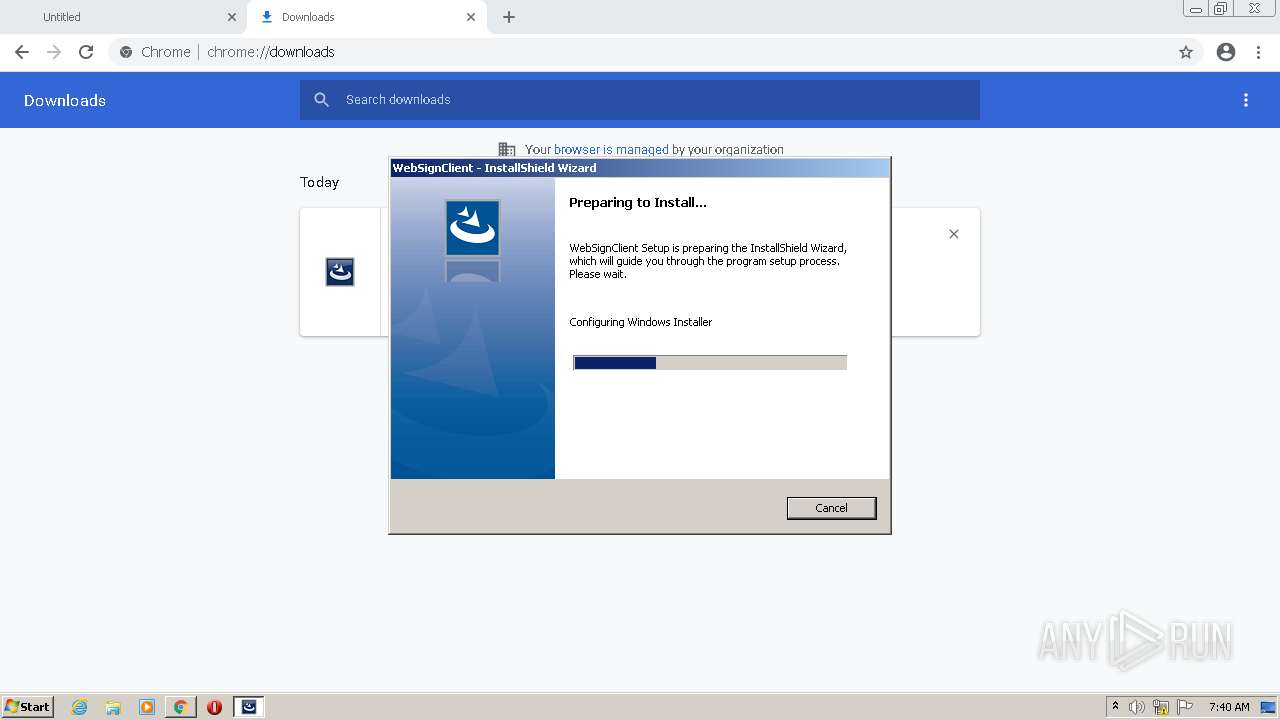Click the WebSignClient logo in wizard
Viewport: 1280px width, 720px height.
[x=472, y=227]
